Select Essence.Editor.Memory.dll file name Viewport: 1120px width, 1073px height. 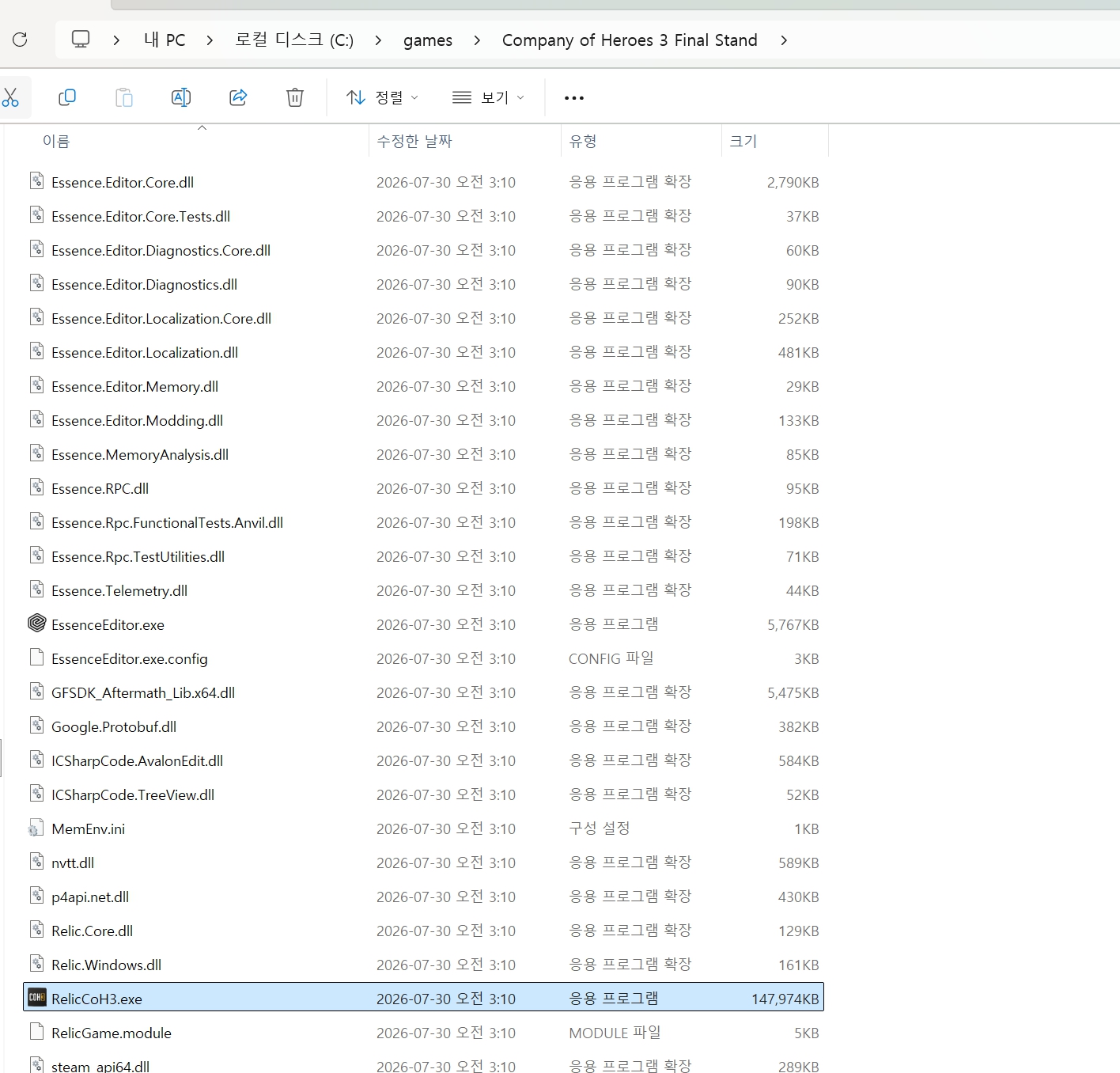[134, 386]
